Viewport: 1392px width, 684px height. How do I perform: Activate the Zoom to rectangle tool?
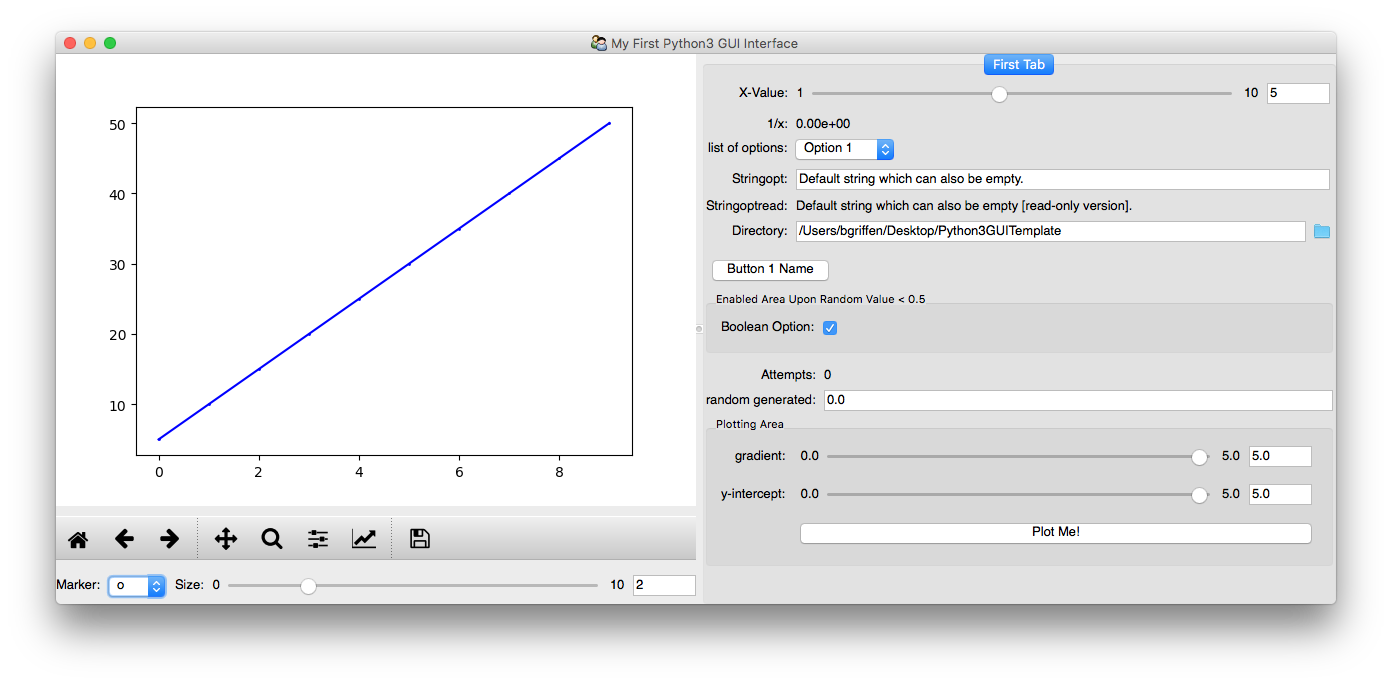272,539
